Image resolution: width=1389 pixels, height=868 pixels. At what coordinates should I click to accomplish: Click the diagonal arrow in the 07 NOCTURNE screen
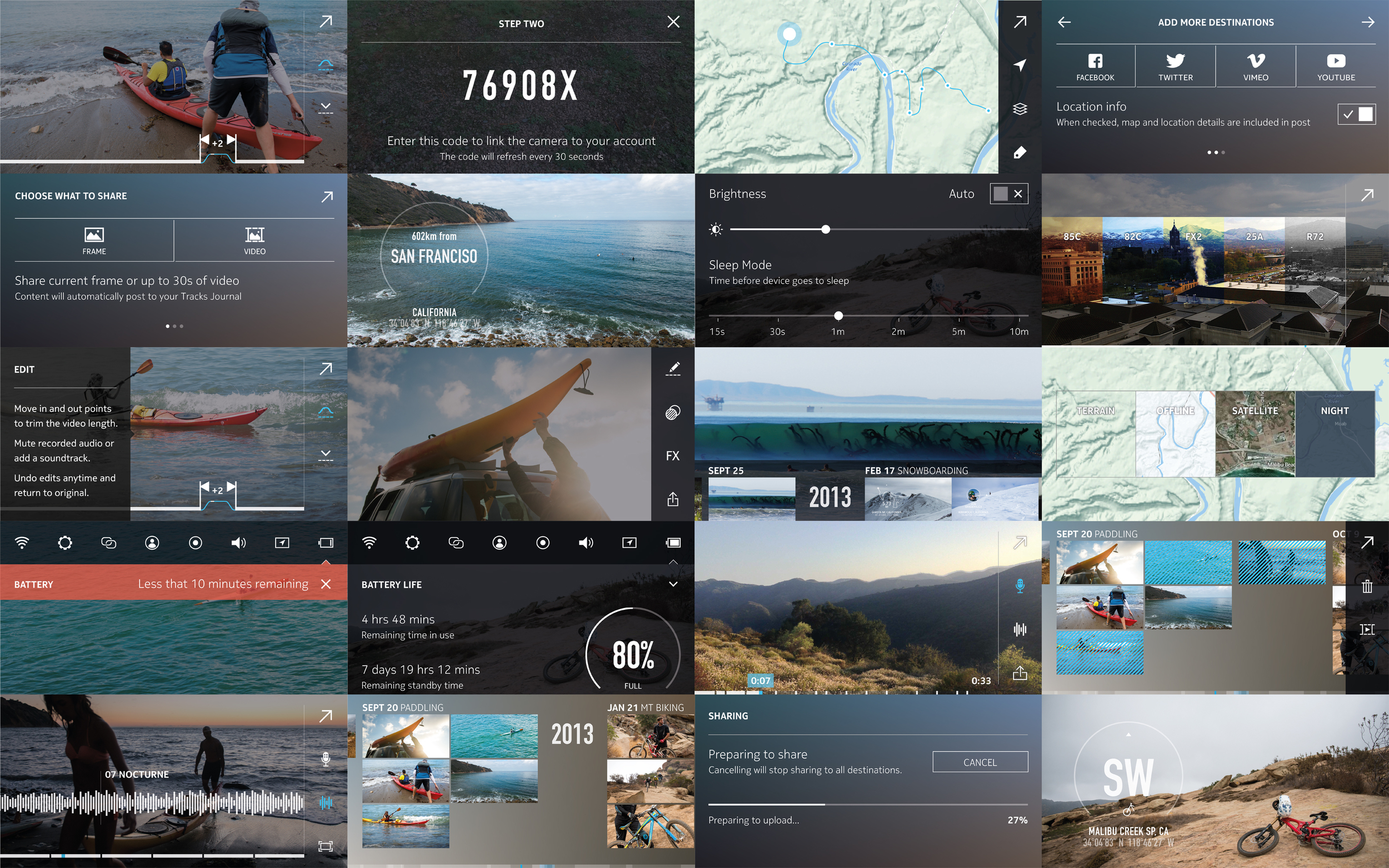point(326,716)
